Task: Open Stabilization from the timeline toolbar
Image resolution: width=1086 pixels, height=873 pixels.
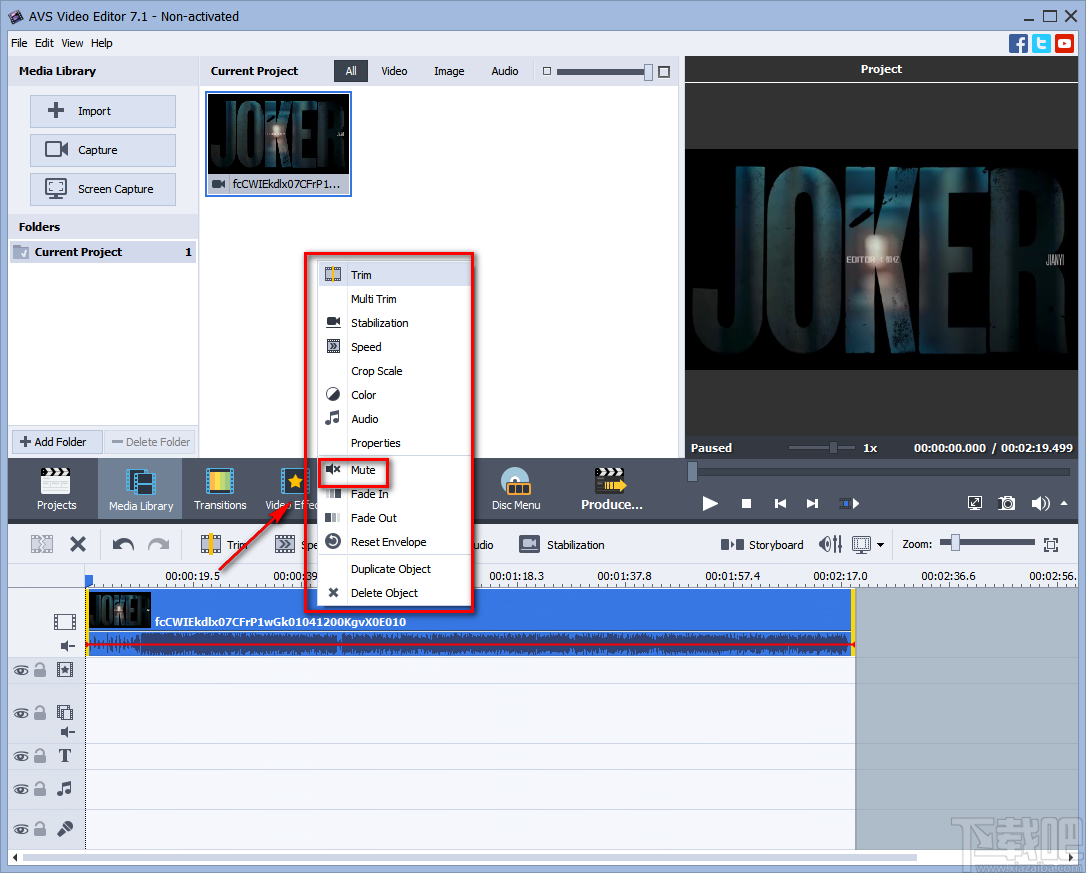Action: (x=562, y=545)
